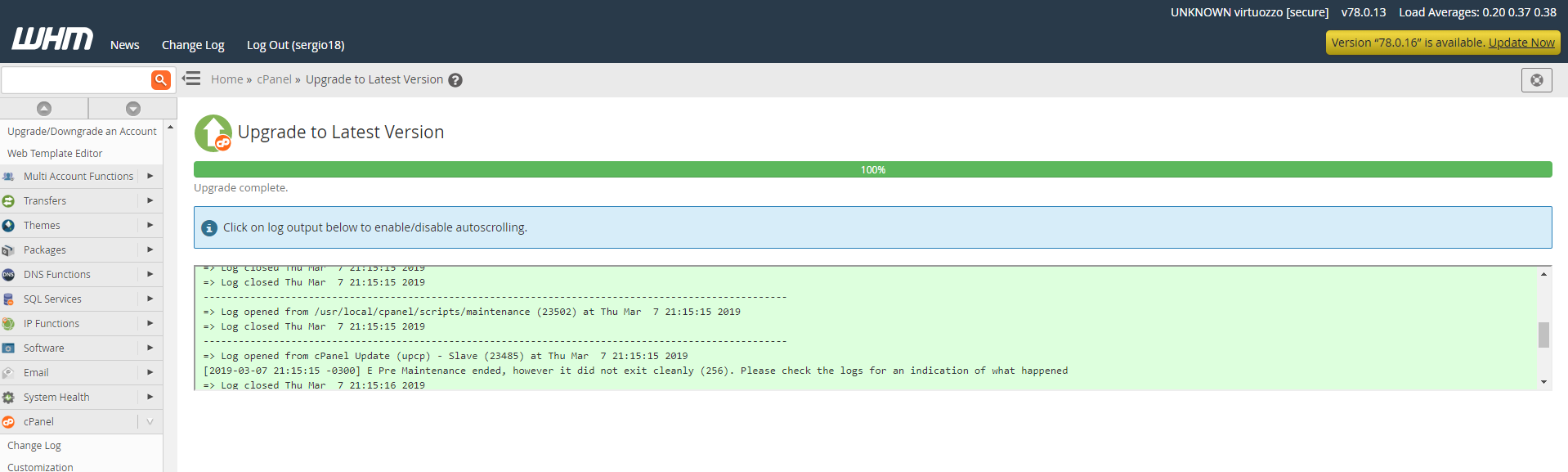Screen dimensions: 1568x472
Task: Expand the Packages section arrow
Action: pyautogui.click(x=150, y=249)
